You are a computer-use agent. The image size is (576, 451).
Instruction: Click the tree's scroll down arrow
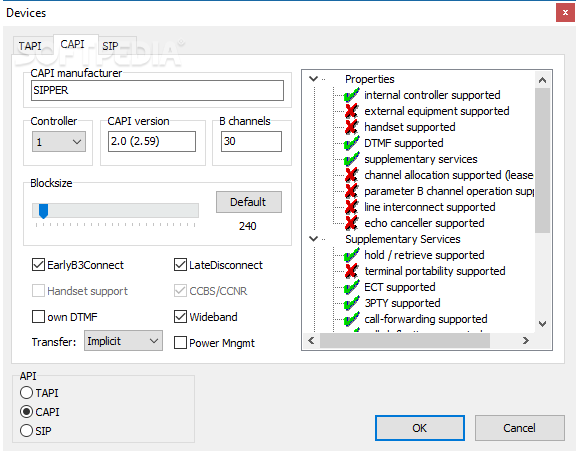point(542,324)
